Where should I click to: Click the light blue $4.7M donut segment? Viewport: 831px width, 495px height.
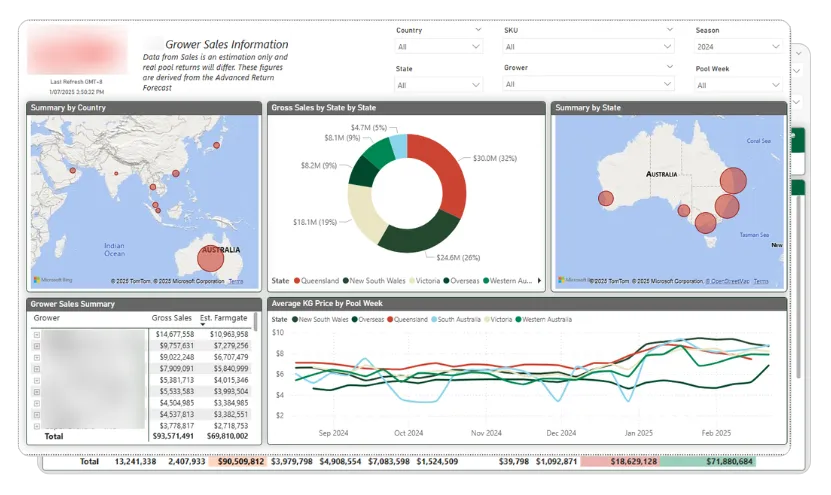click(399, 146)
